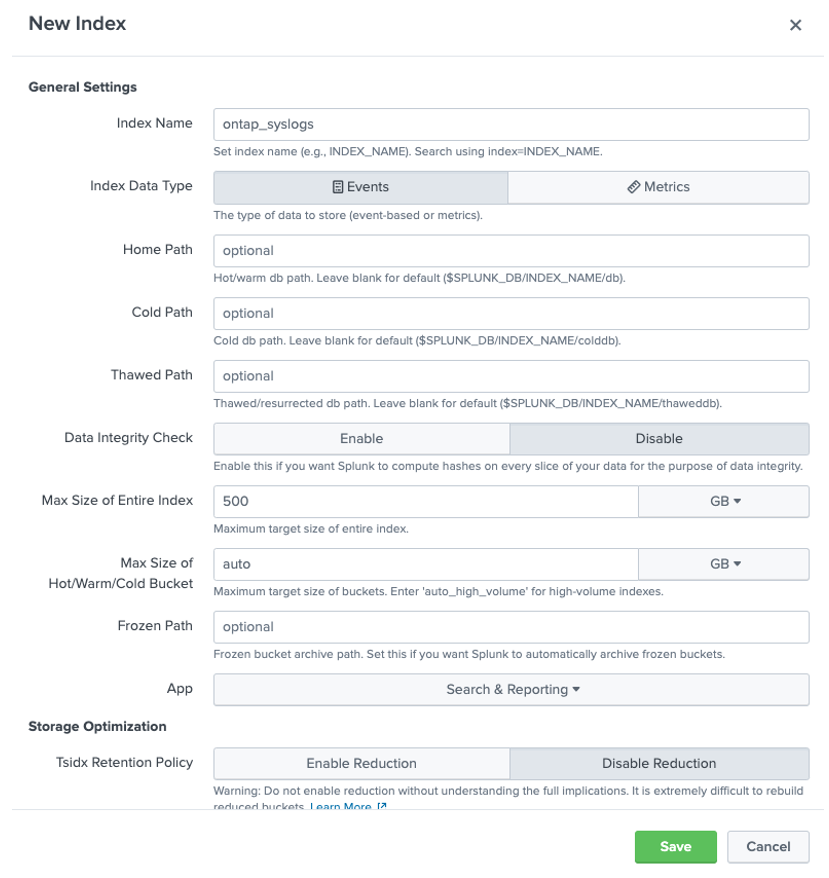829x878 pixels.
Task: Open the Search & Reporting app dropdown
Action: pyautogui.click(x=510, y=689)
